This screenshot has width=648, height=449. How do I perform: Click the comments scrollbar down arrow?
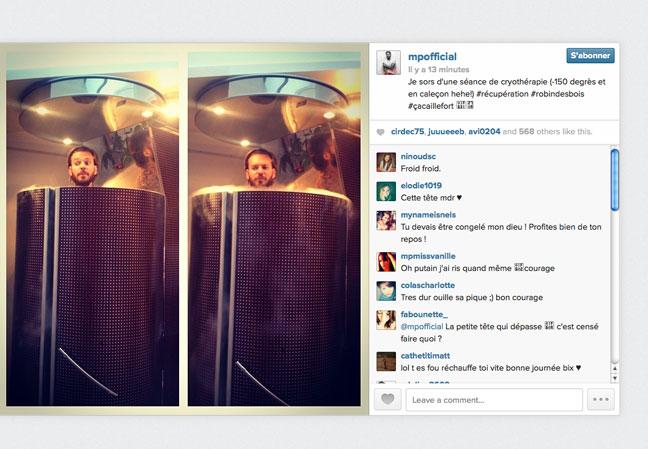615,378
